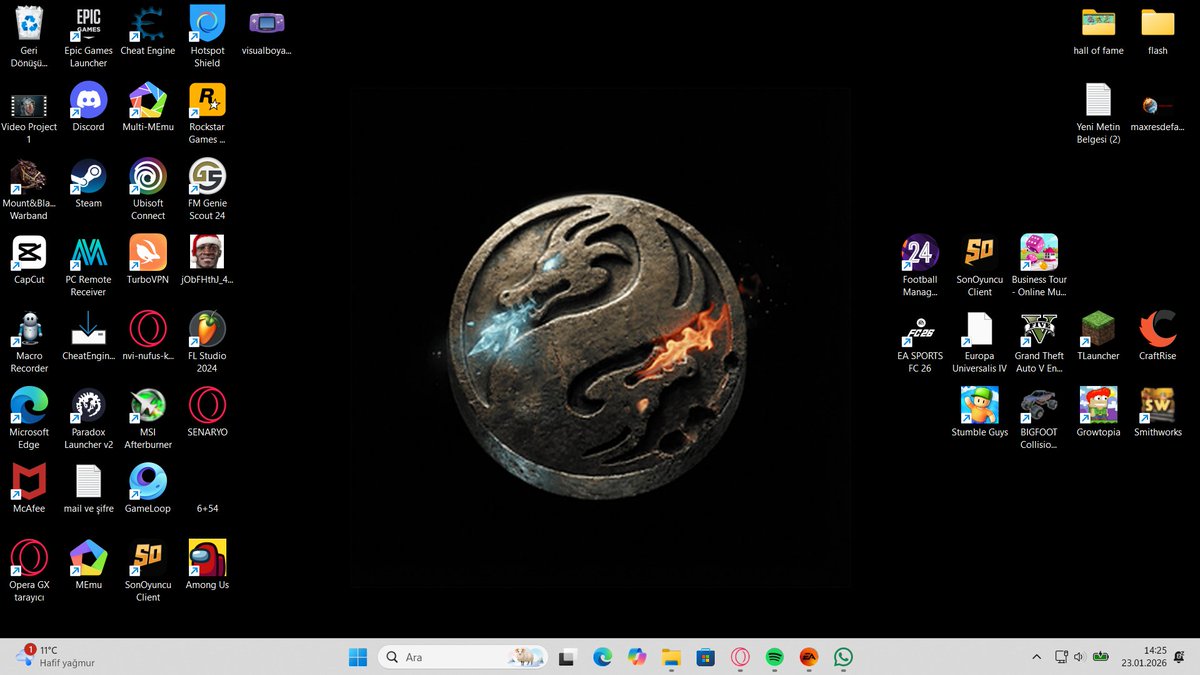Screen dimensions: 1200x675
Task: Open Copilot from the taskbar
Action: (x=637, y=657)
